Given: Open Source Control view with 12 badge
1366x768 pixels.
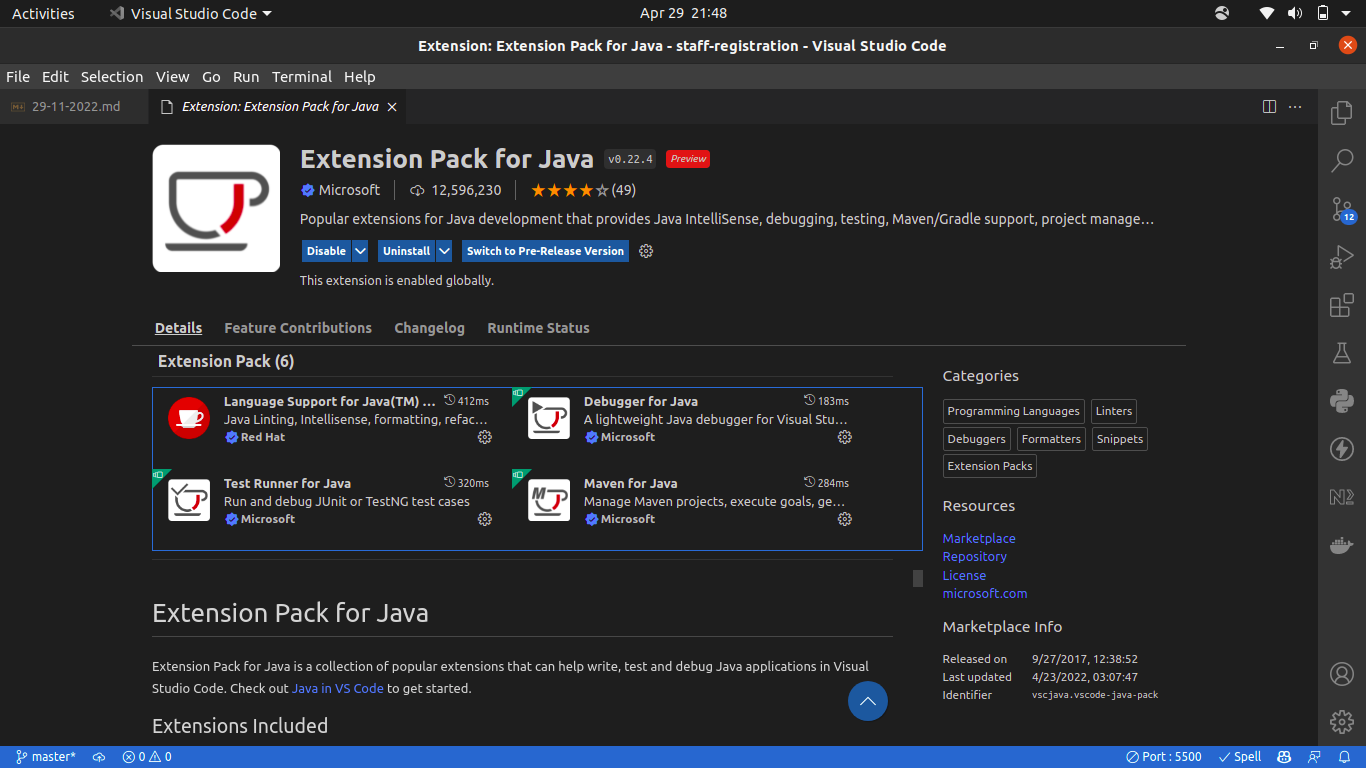Looking at the screenshot, I should pyautogui.click(x=1342, y=209).
